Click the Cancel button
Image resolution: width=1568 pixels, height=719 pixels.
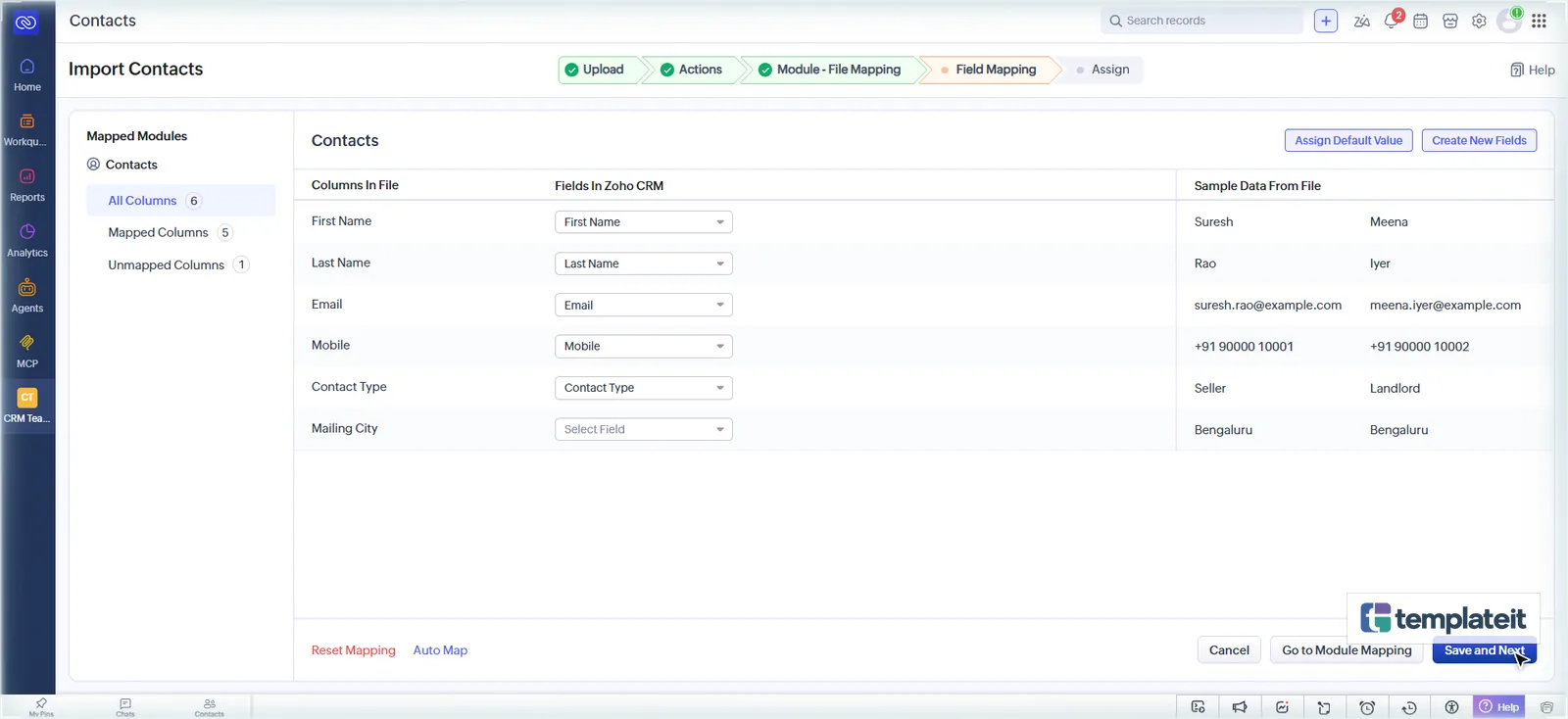(x=1229, y=650)
